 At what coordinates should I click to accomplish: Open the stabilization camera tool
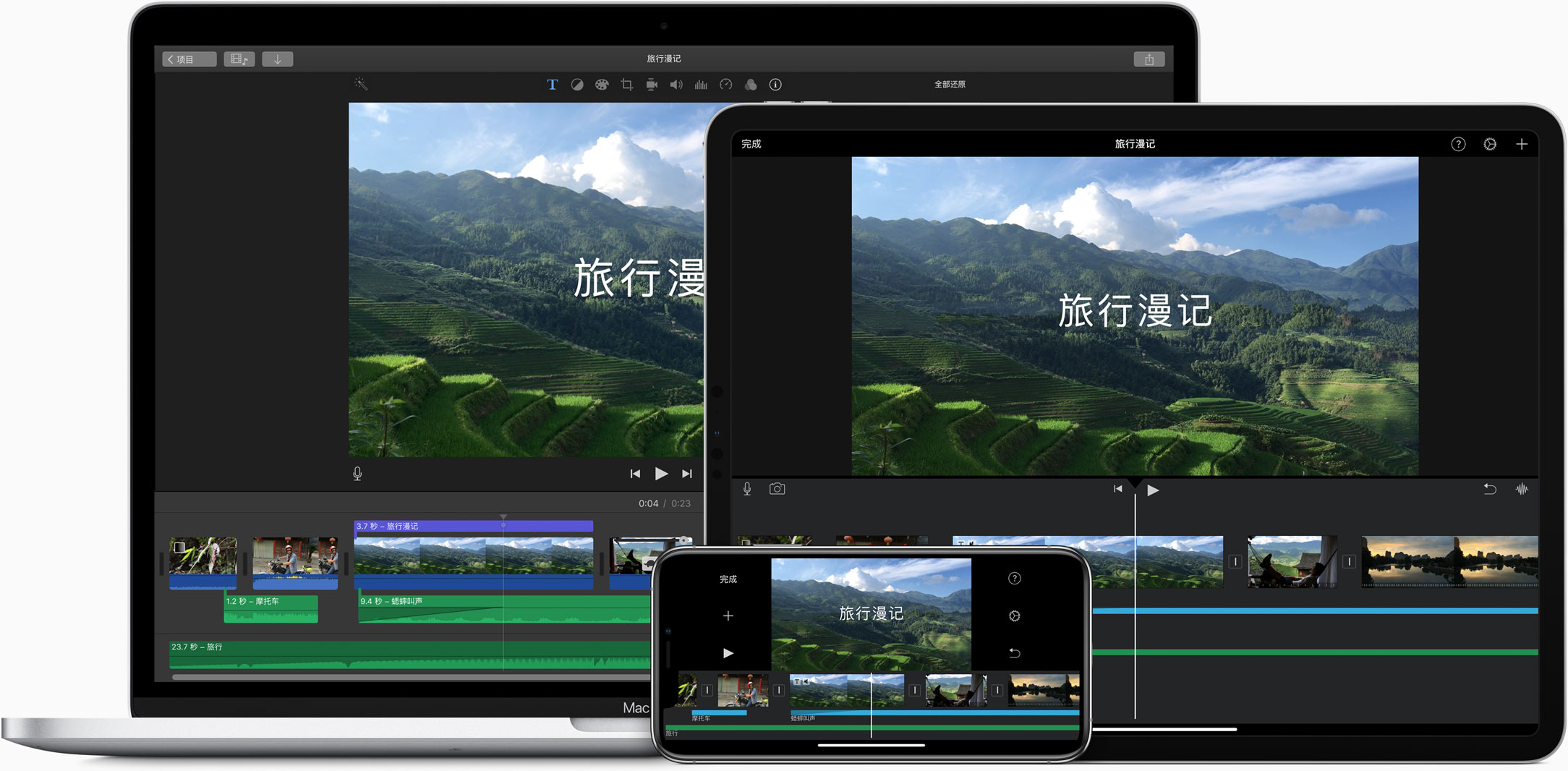coord(652,85)
